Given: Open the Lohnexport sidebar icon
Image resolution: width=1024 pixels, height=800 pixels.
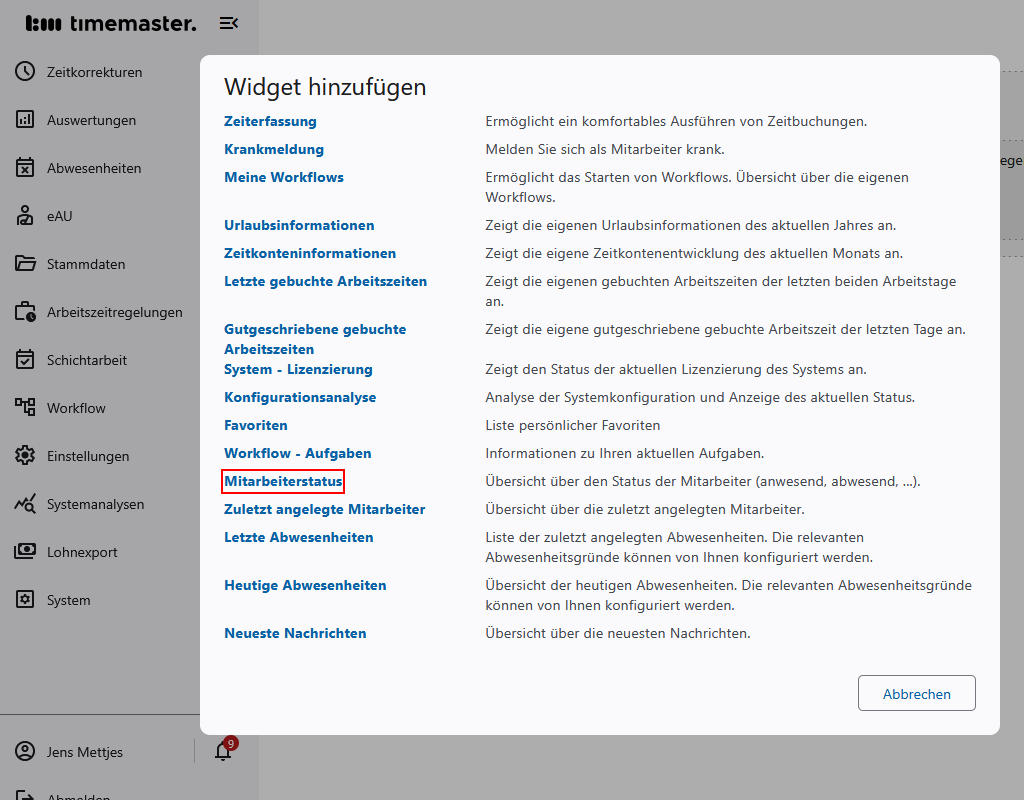Looking at the screenshot, I should point(24,551).
